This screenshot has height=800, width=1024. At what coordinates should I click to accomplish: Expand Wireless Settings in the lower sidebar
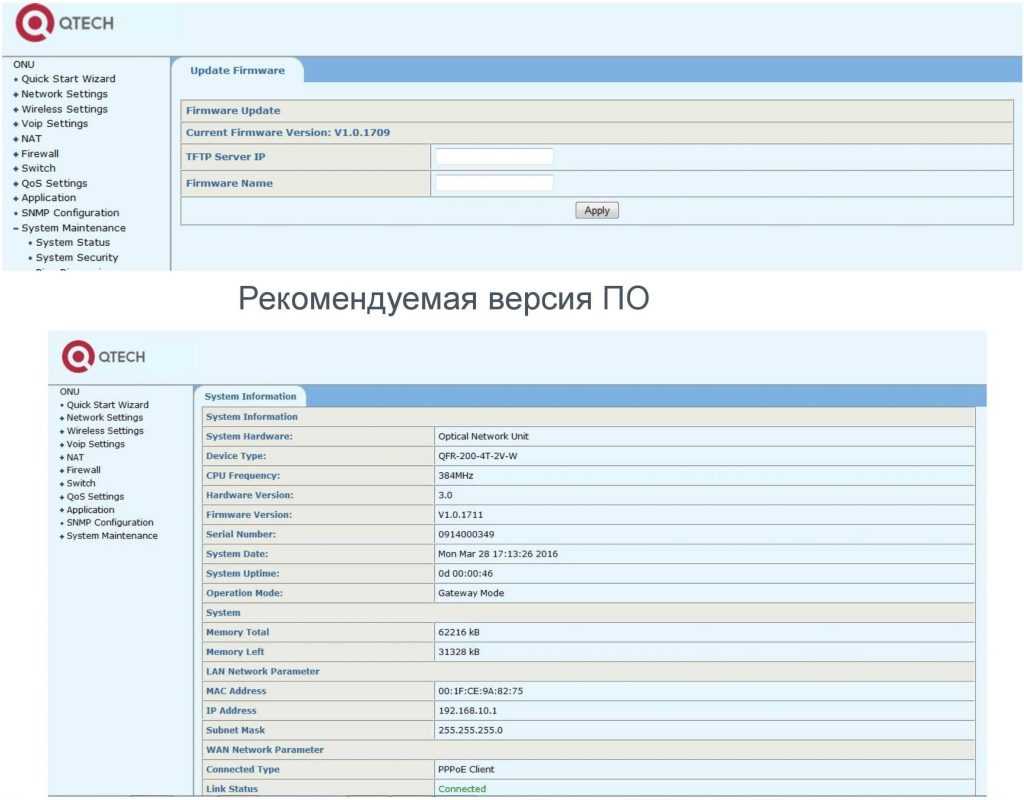coord(104,431)
